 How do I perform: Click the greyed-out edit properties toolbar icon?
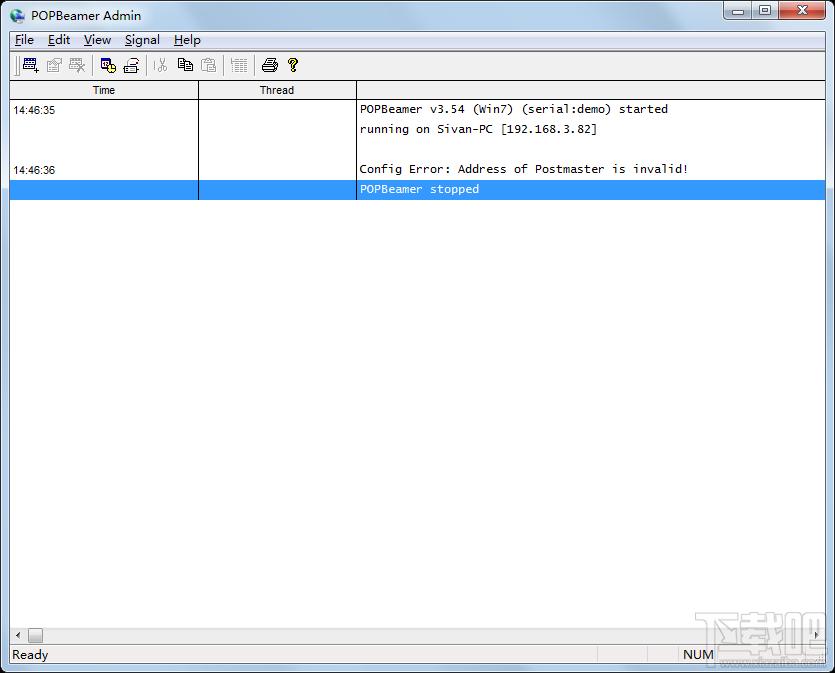54,65
